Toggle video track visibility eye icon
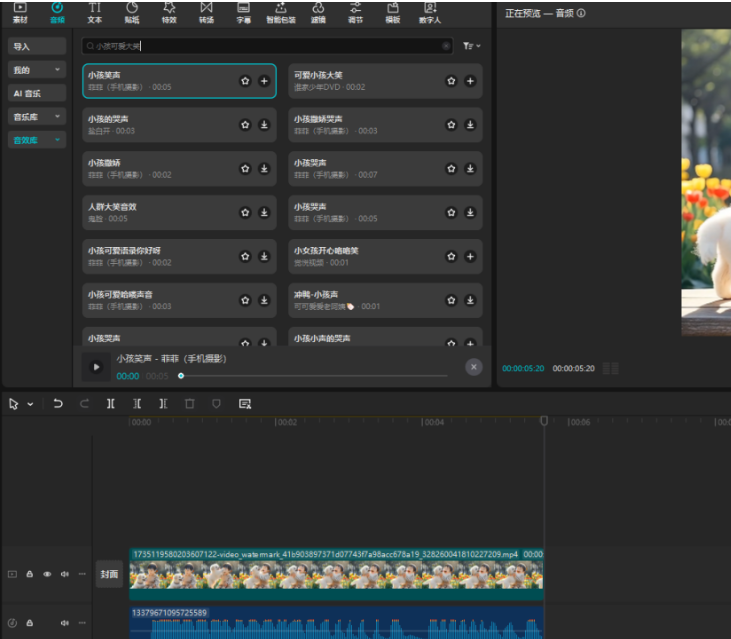Screen dimensions: 731x639 47,574
